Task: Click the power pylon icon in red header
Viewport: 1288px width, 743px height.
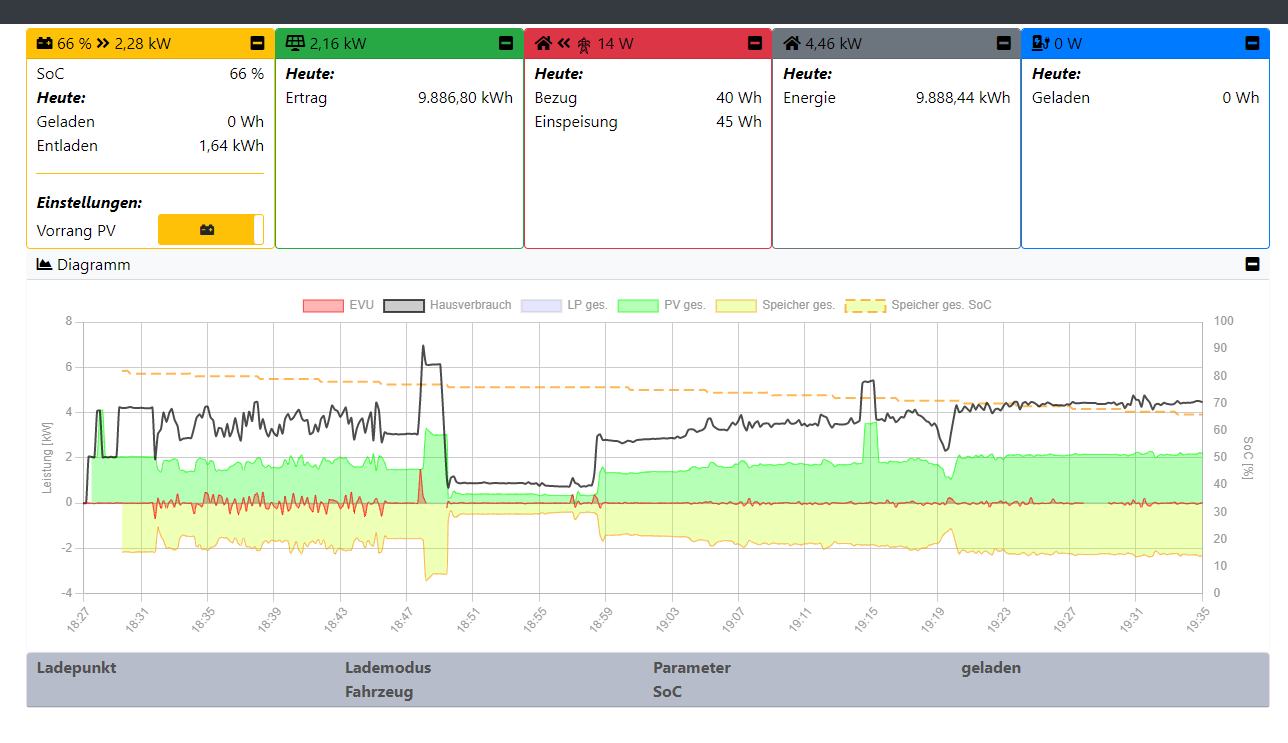Action: coord(584,44)
